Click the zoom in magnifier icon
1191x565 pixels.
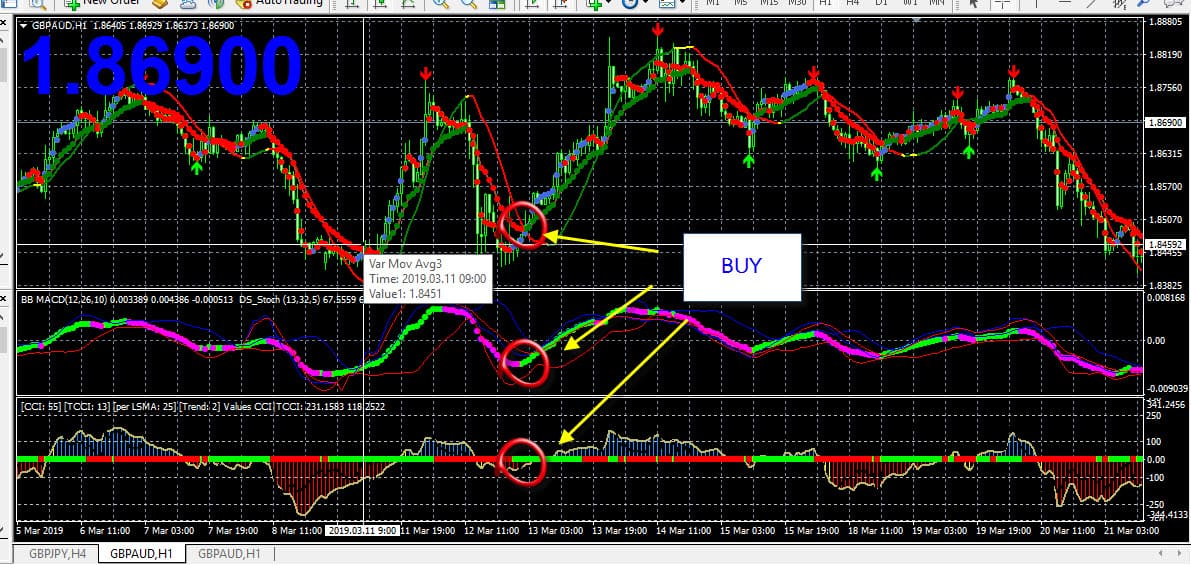pyautogui.click(x=439, y=4)
